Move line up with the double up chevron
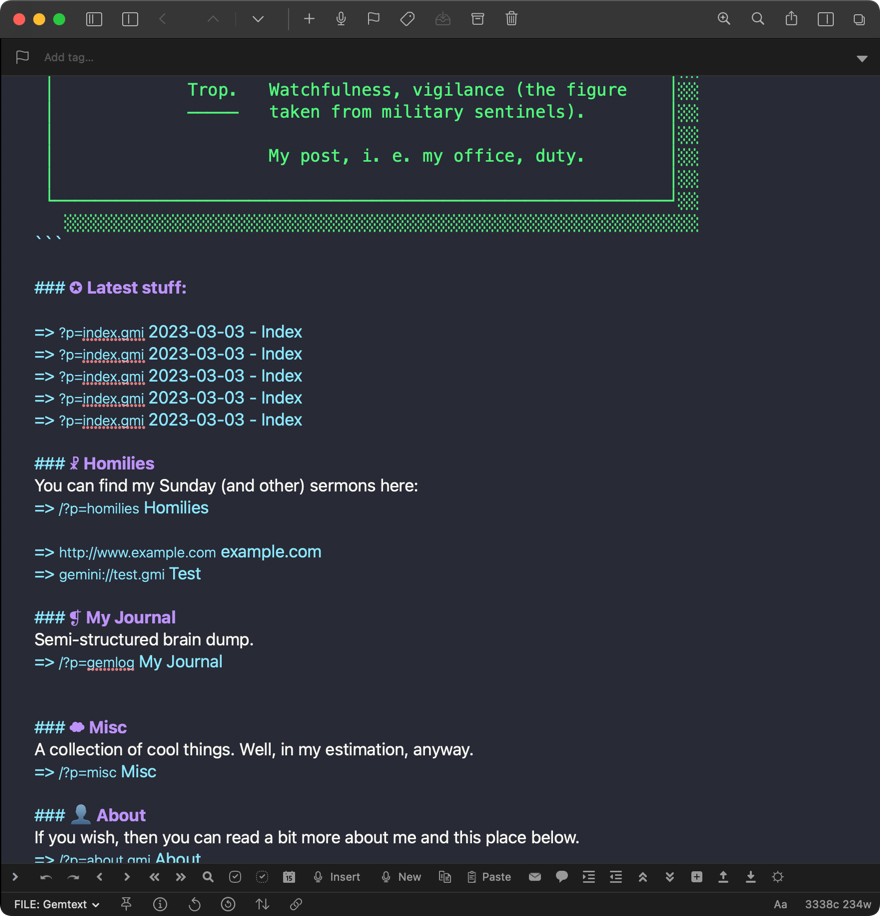Viewport: 880px width, 916px height. tap(643, 877)
